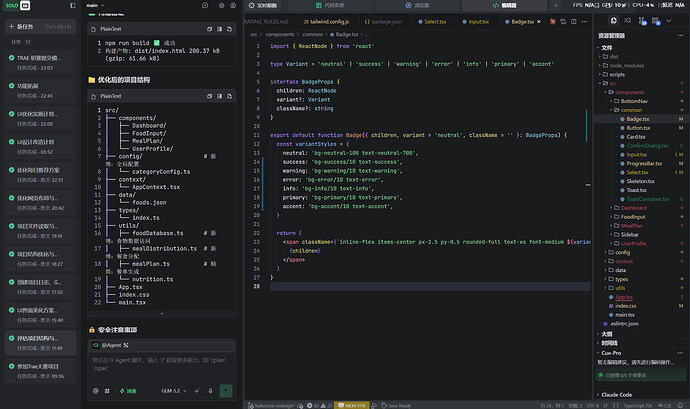Switch to the tailwind.config.js editor tab

tap(326, 22)
